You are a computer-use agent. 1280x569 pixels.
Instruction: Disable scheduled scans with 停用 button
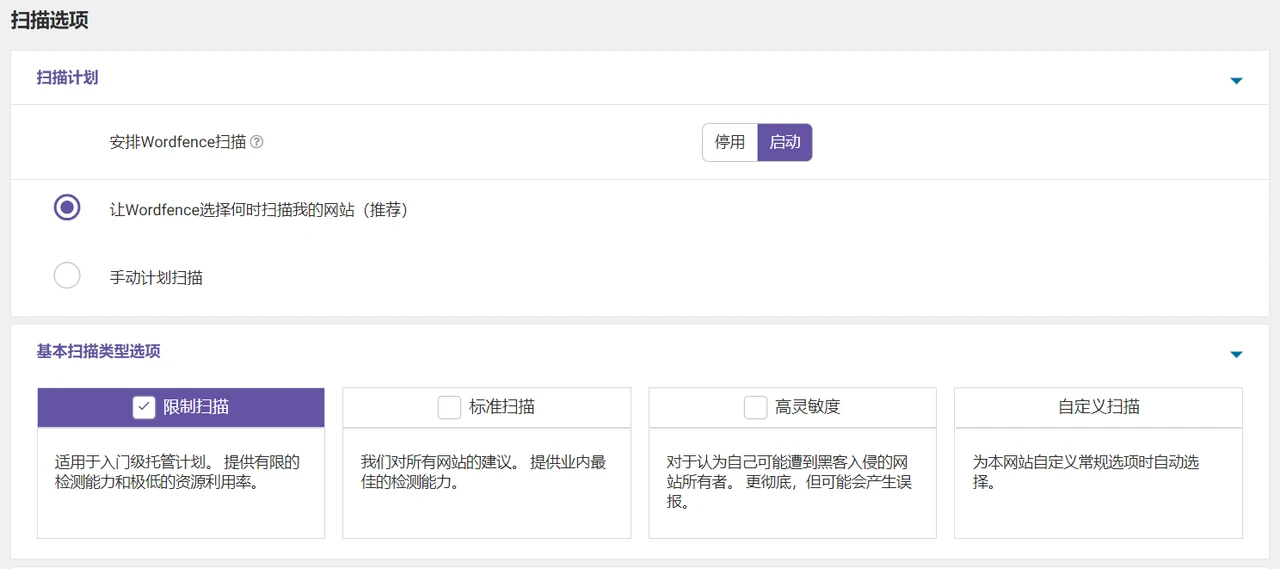(x=730, y=142)
